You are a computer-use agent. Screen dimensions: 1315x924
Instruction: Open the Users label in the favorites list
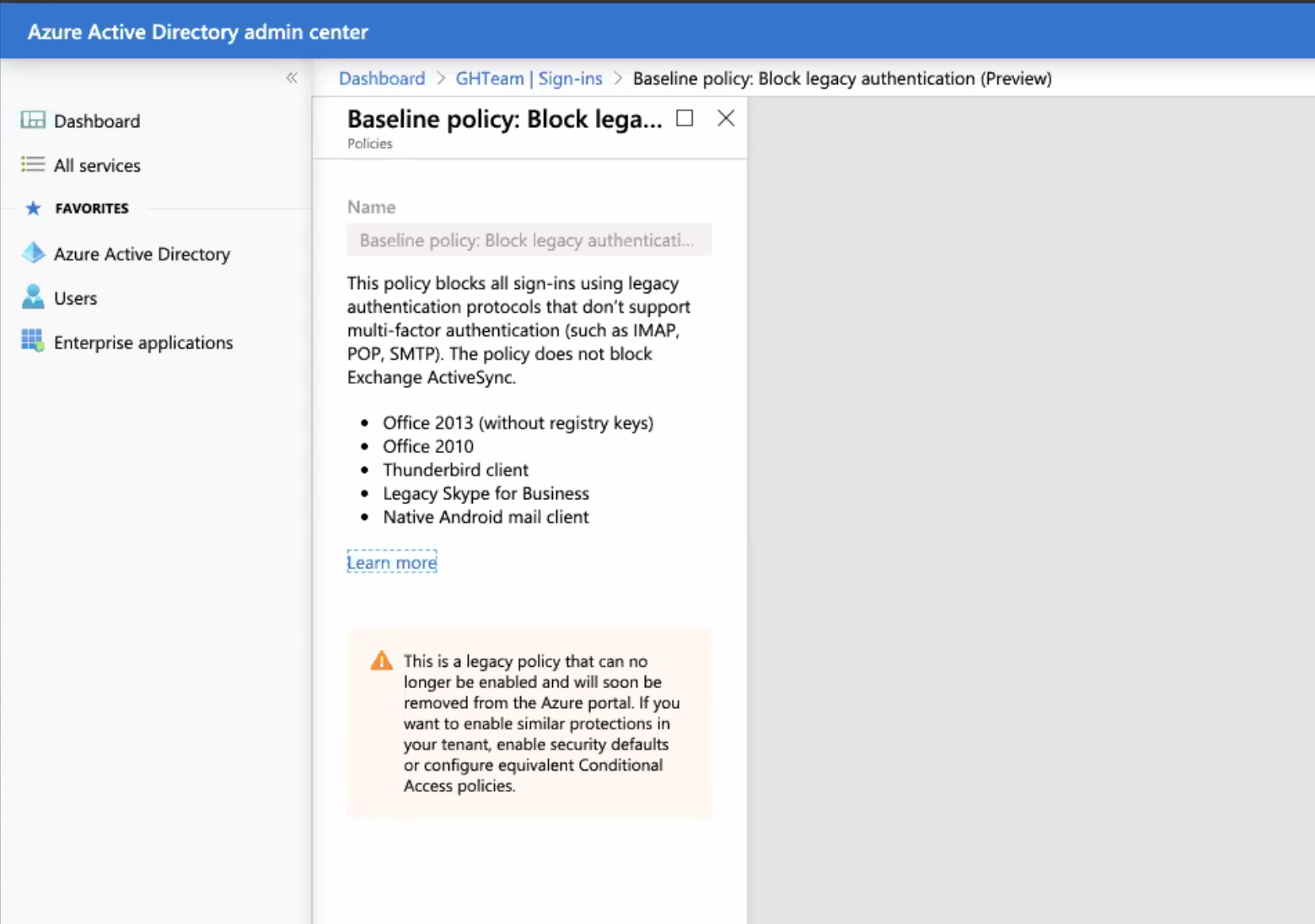click(75, 298)
